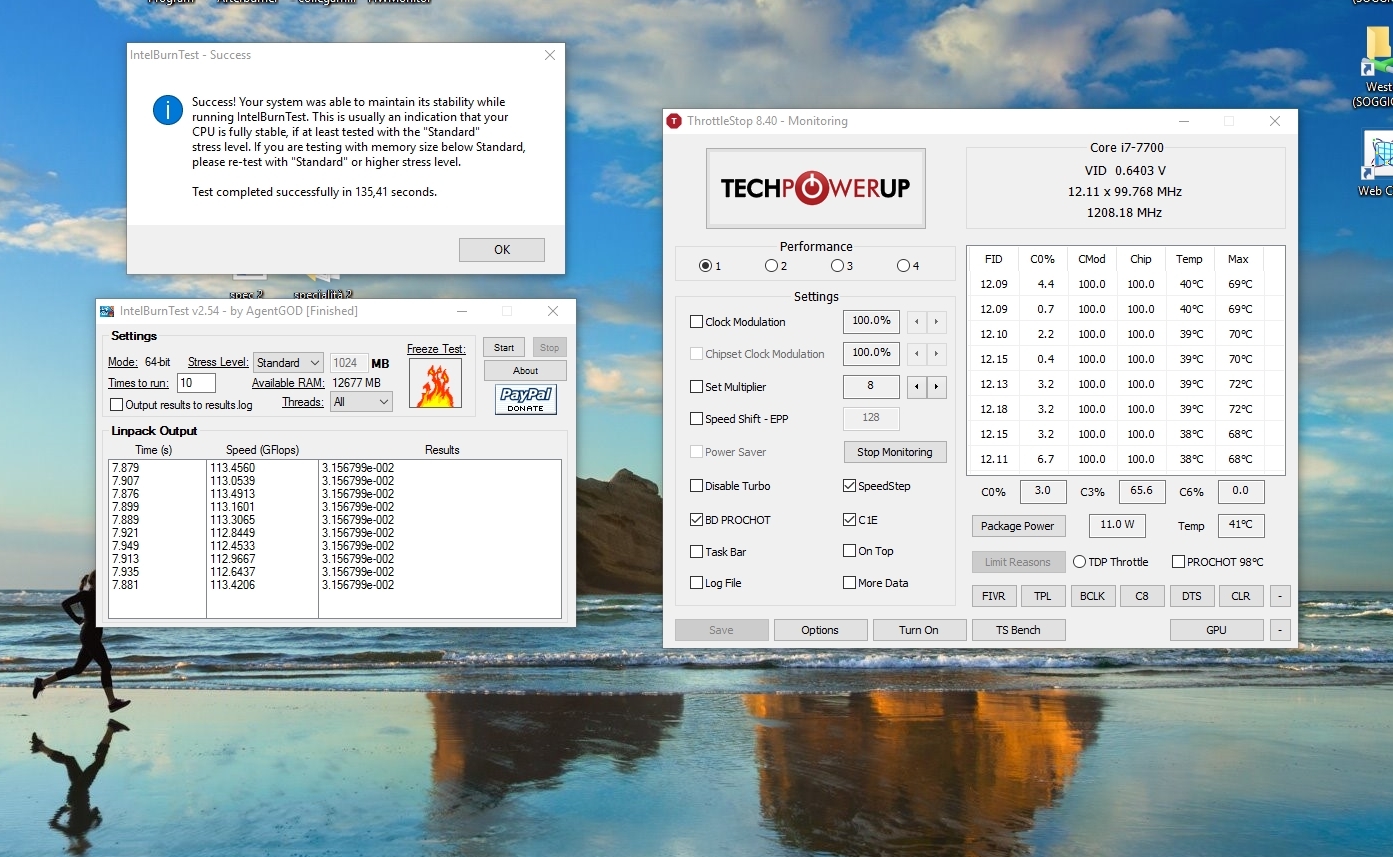Viewport: 1393px width, 857px height.
Task: Raise Set Multiplier using right arrow
Action: (937, 387)
